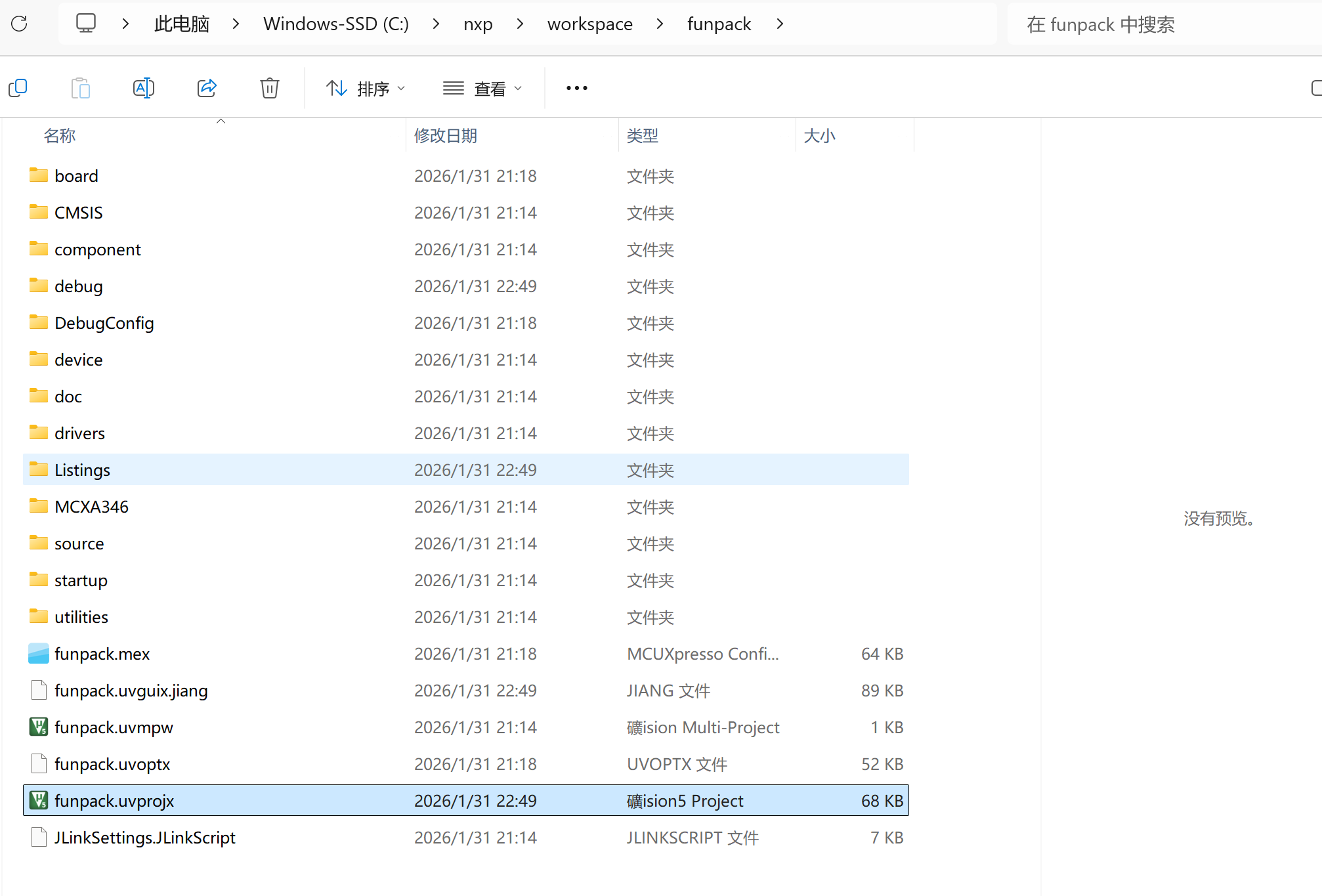Open the 排序 sort options dropdown
Viewport: 1322px width, 896px height.
click(365, 88)
